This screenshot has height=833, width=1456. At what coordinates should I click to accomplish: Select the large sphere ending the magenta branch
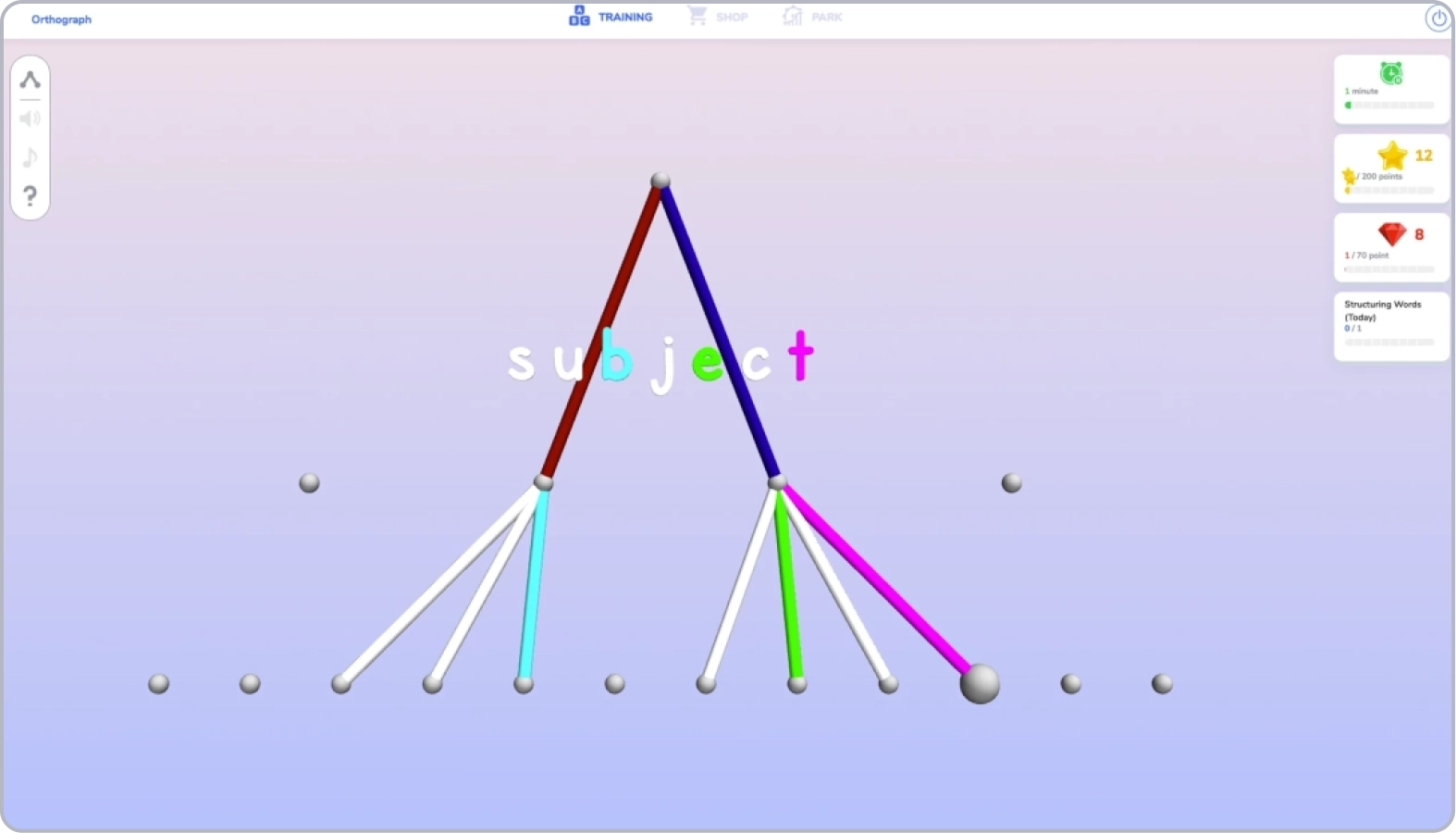[x=980, y=684]
